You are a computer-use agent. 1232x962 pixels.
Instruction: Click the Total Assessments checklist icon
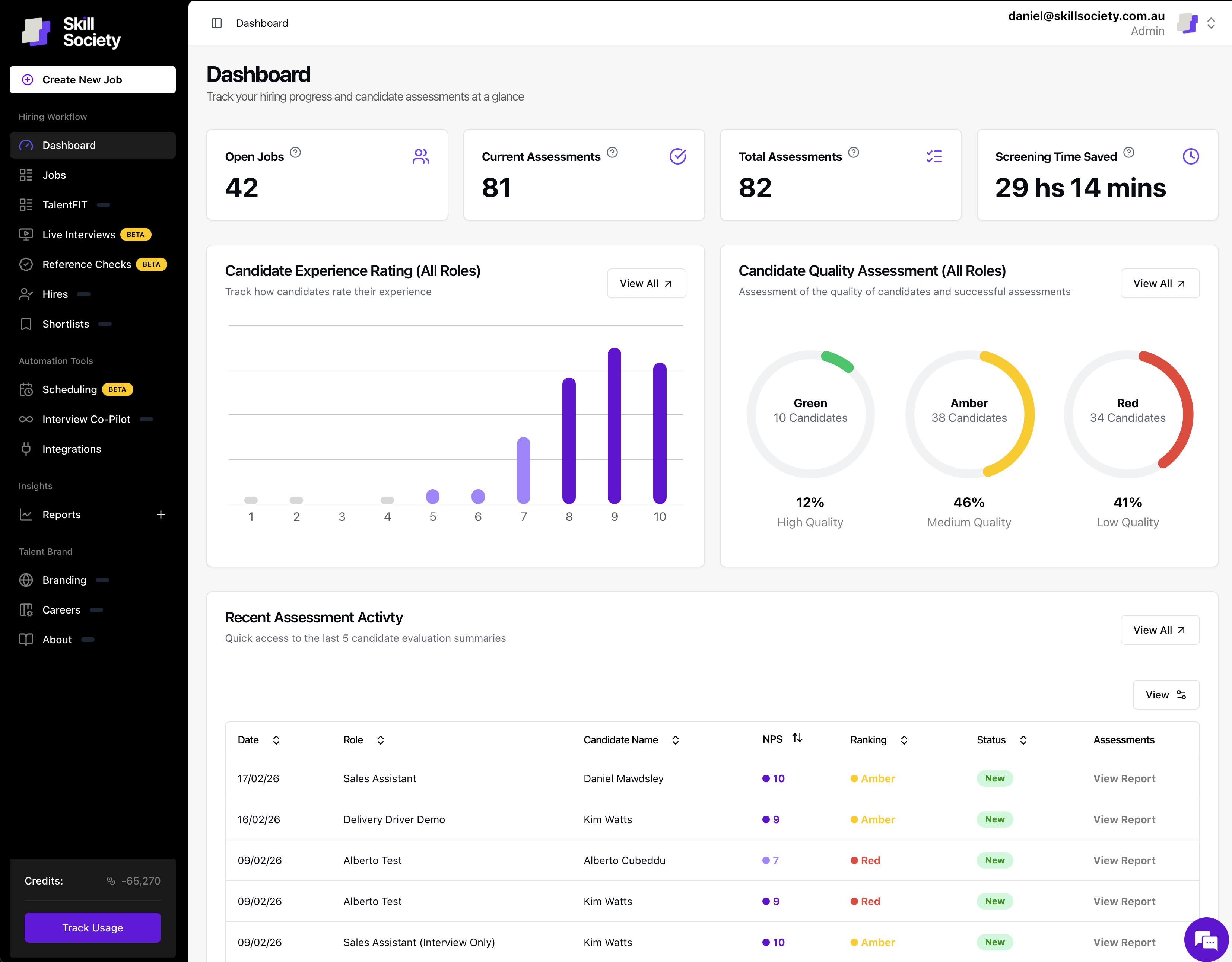pyautogui.click(x=934, y=156)
